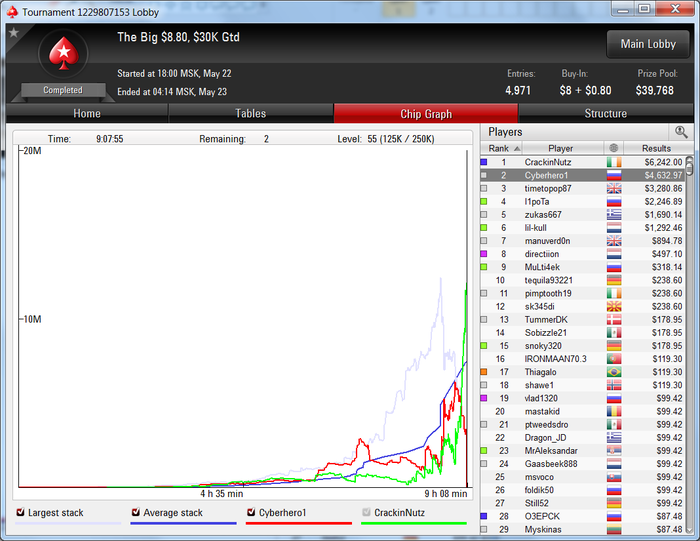
Task: Click 4 h 35 min axis label
Action: pos(221,493)
